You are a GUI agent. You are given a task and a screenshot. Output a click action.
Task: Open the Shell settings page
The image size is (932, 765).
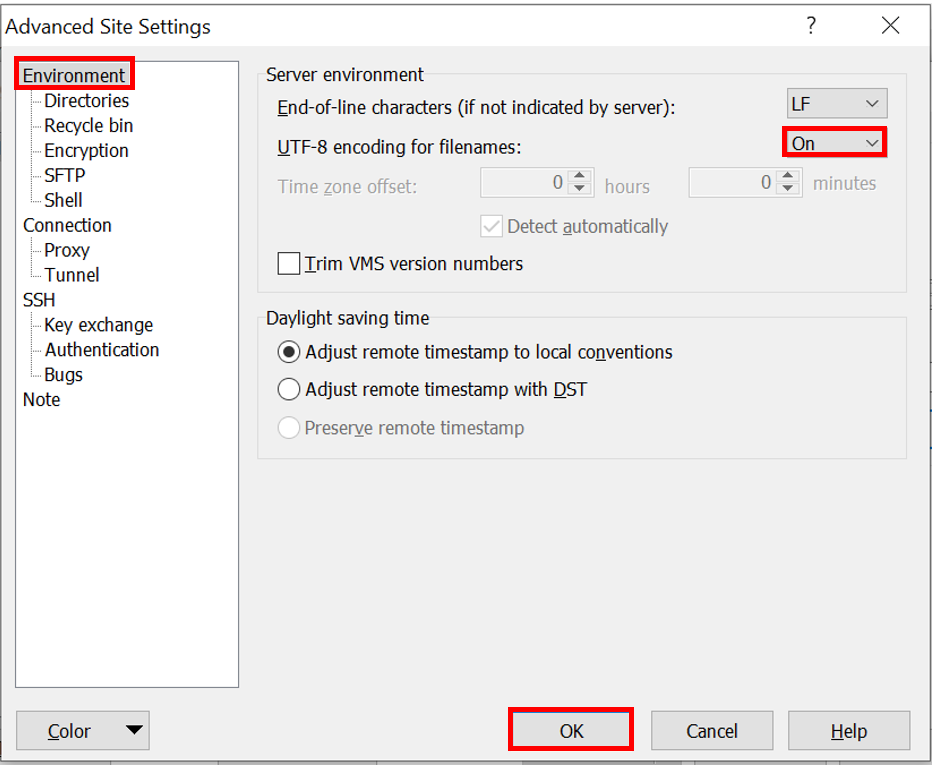63,200
